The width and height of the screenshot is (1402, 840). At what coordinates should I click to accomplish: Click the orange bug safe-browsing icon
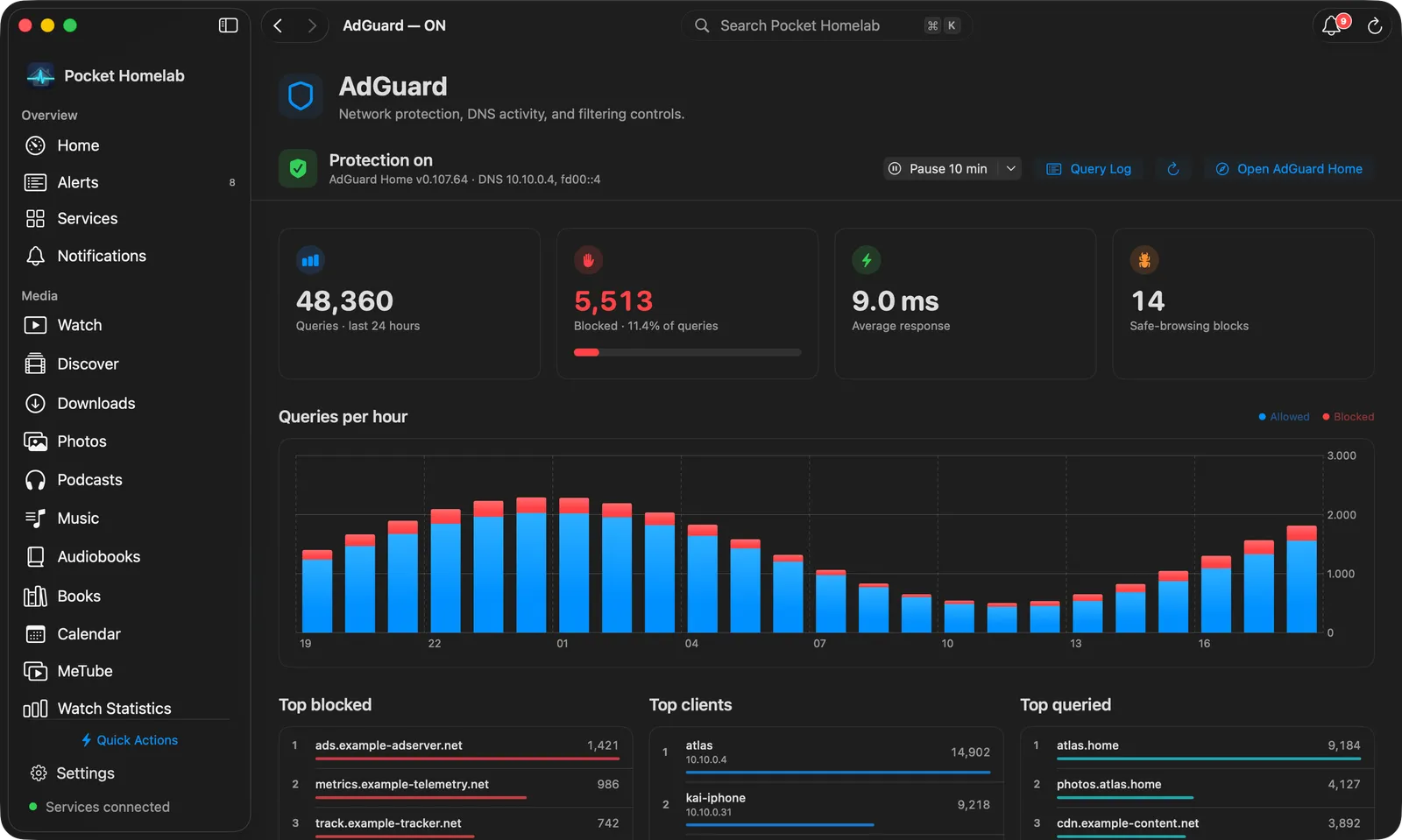[1144, 260]
